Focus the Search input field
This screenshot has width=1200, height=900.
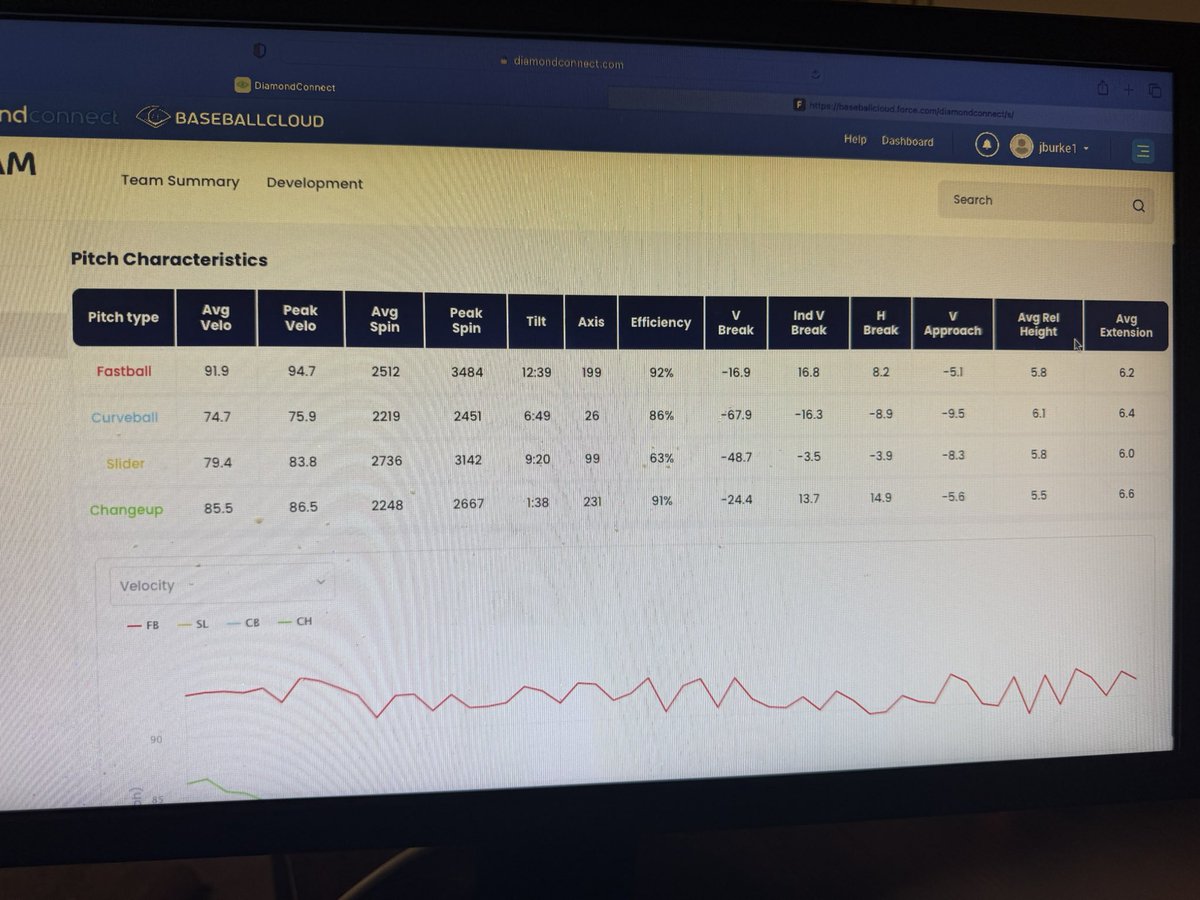coord(1045,202)
